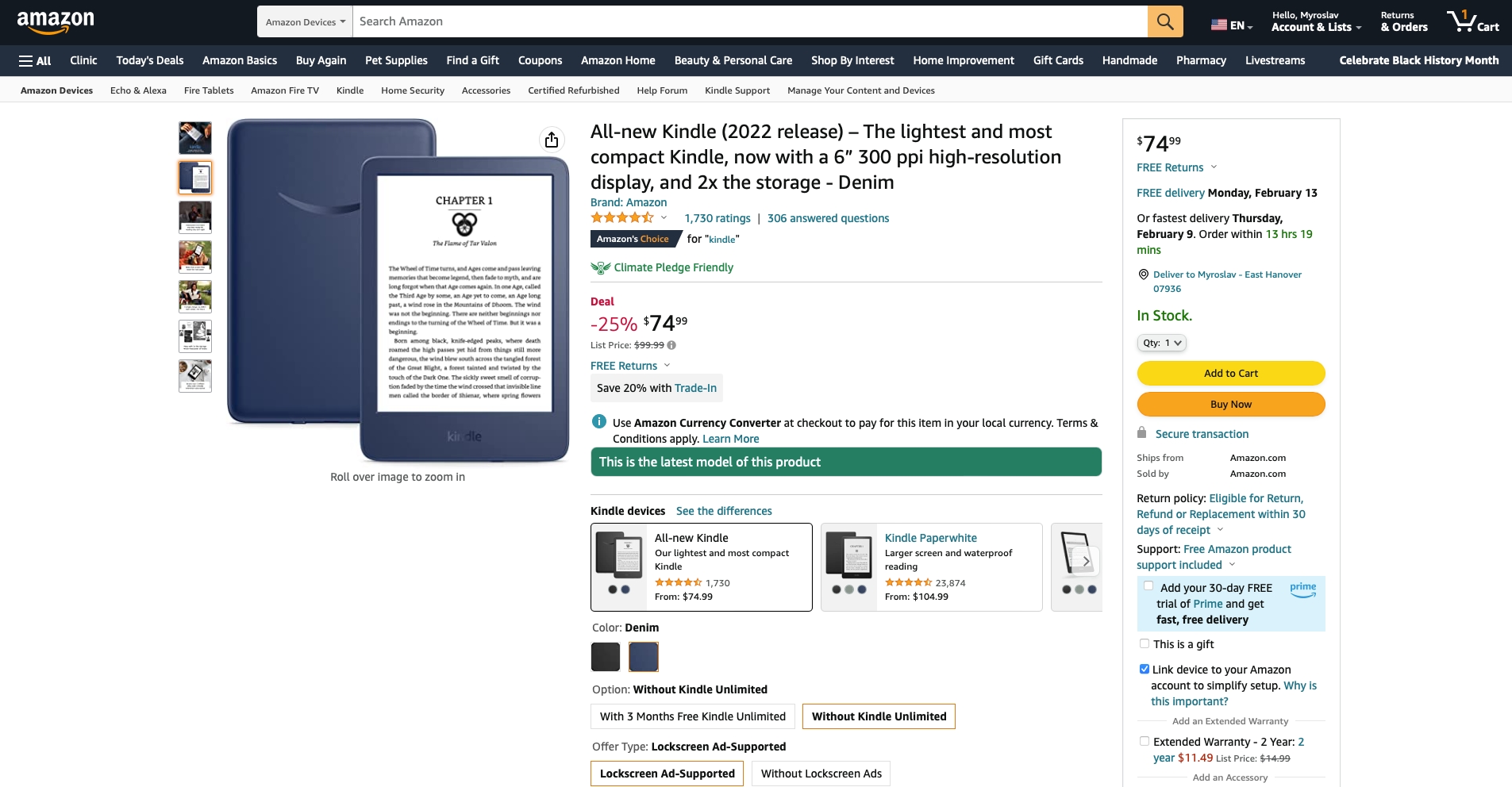The image size is (1512, 787).
Task: Open the 1,730 ratings link
Action: pos(718,218)
